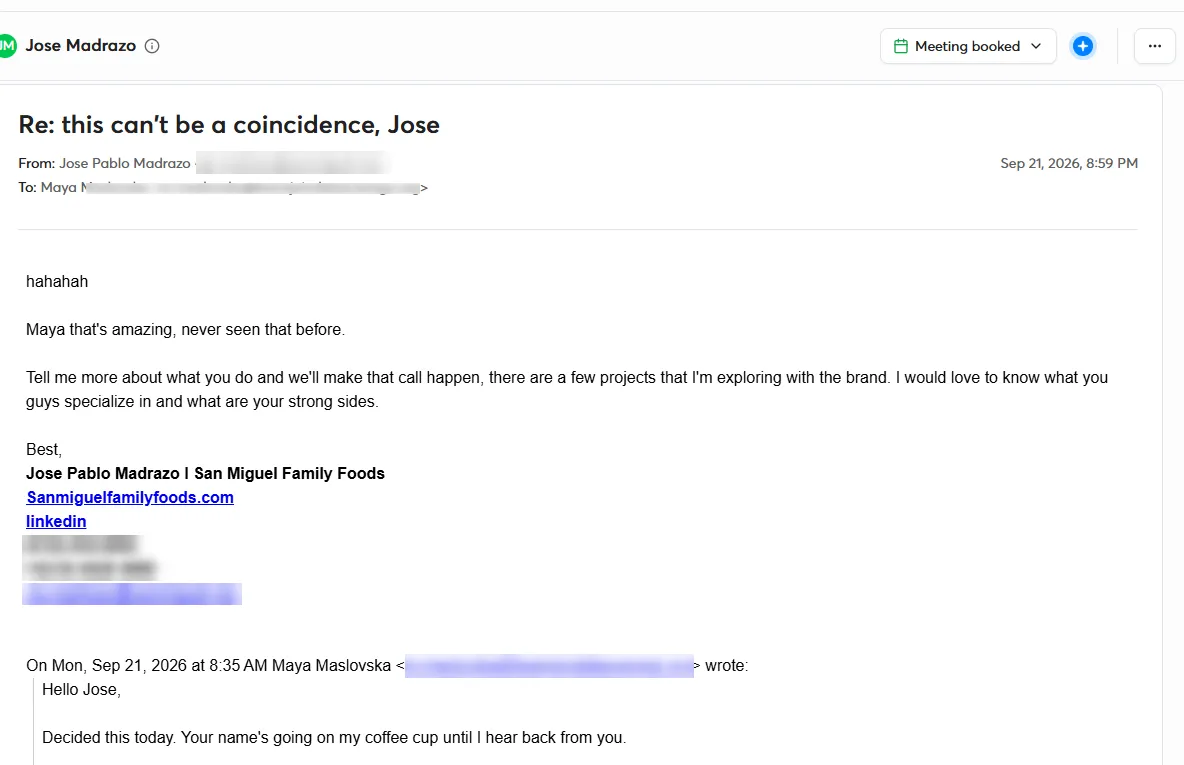The width and height of the screenshot is (1184, 765).
Task: Click the quoted header 'On Mon, Sep 21, 2026 at 8:35 AM'
Action: (147, 665)
